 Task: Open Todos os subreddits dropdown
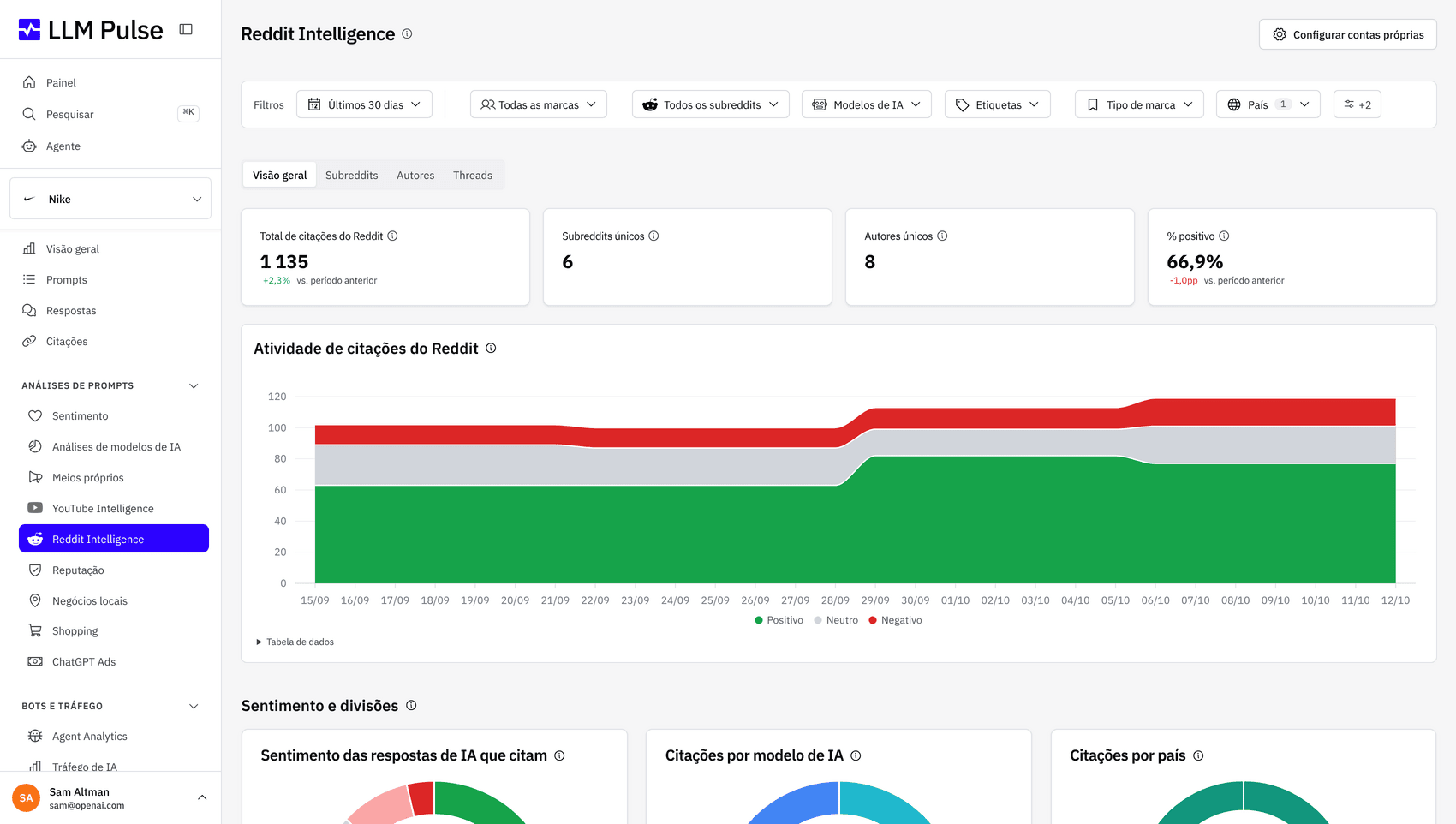pos(710,104)
